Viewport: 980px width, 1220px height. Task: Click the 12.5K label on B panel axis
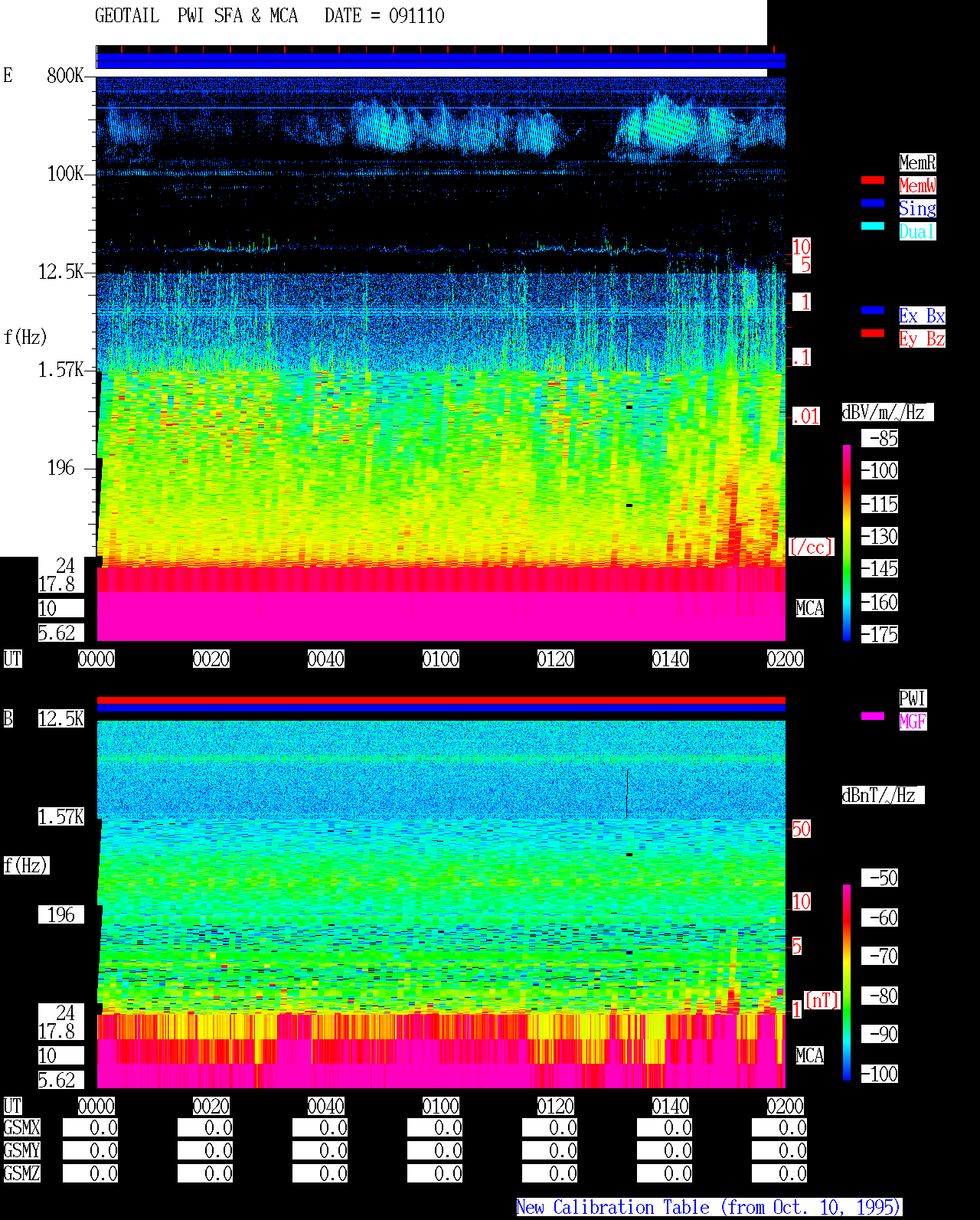(61, 718)
